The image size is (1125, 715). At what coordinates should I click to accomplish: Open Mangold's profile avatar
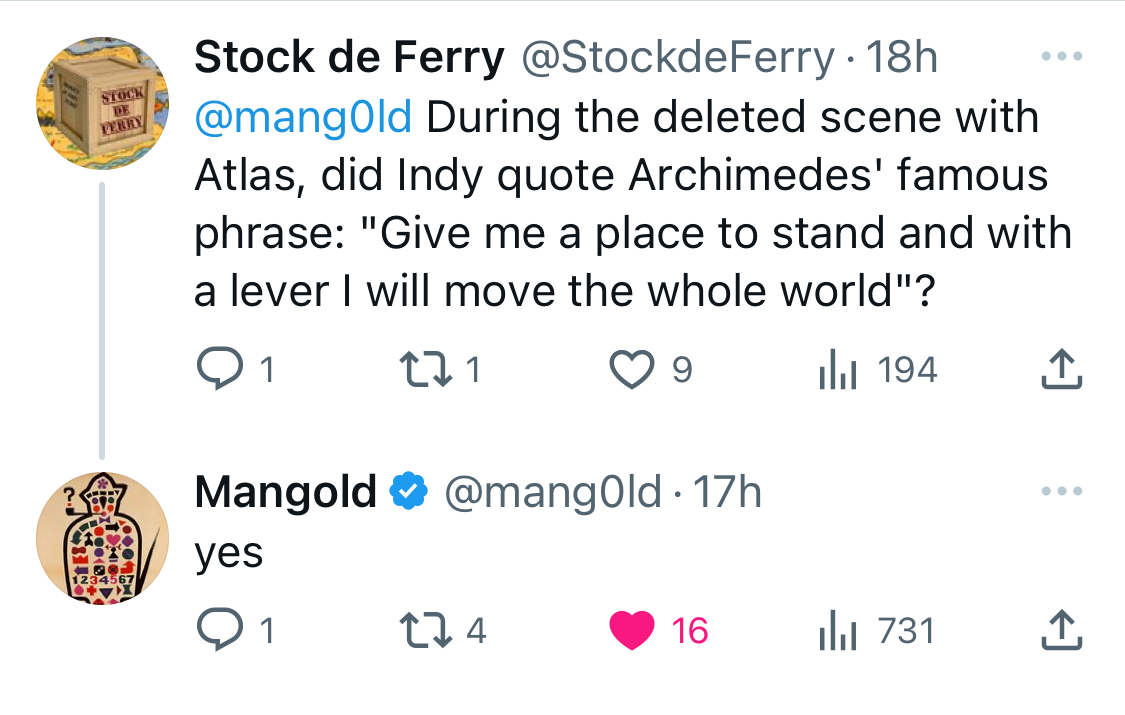click(x=102, y=537)
